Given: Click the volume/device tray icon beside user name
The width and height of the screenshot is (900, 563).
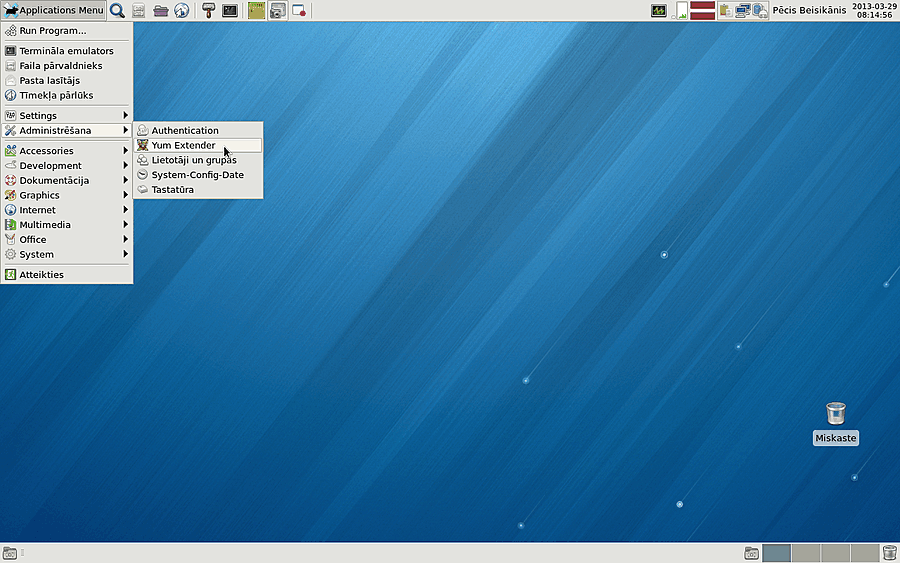Looking at the screenshot, I should [760, 10].
